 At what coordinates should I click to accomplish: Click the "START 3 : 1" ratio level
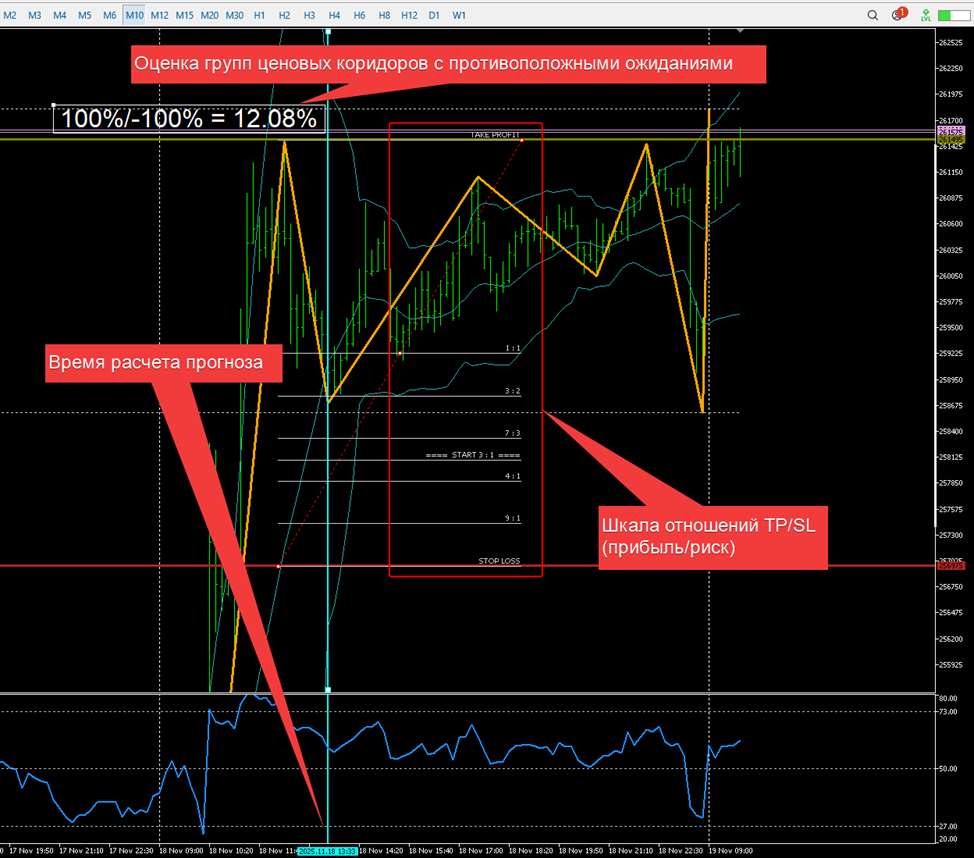click(x=472, y=455)
